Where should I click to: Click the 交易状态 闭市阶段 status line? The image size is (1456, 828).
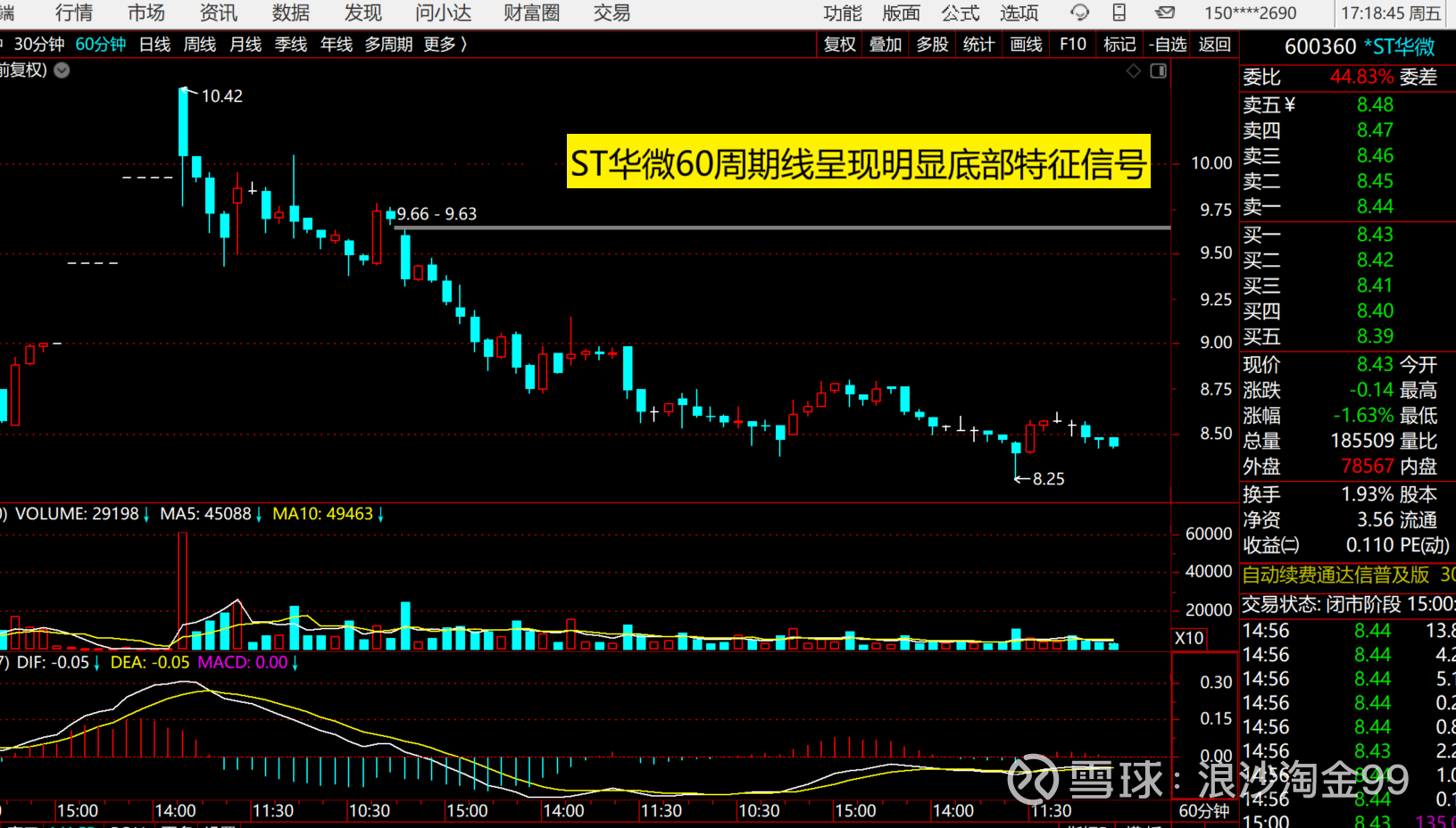[x=1348, y=604]
